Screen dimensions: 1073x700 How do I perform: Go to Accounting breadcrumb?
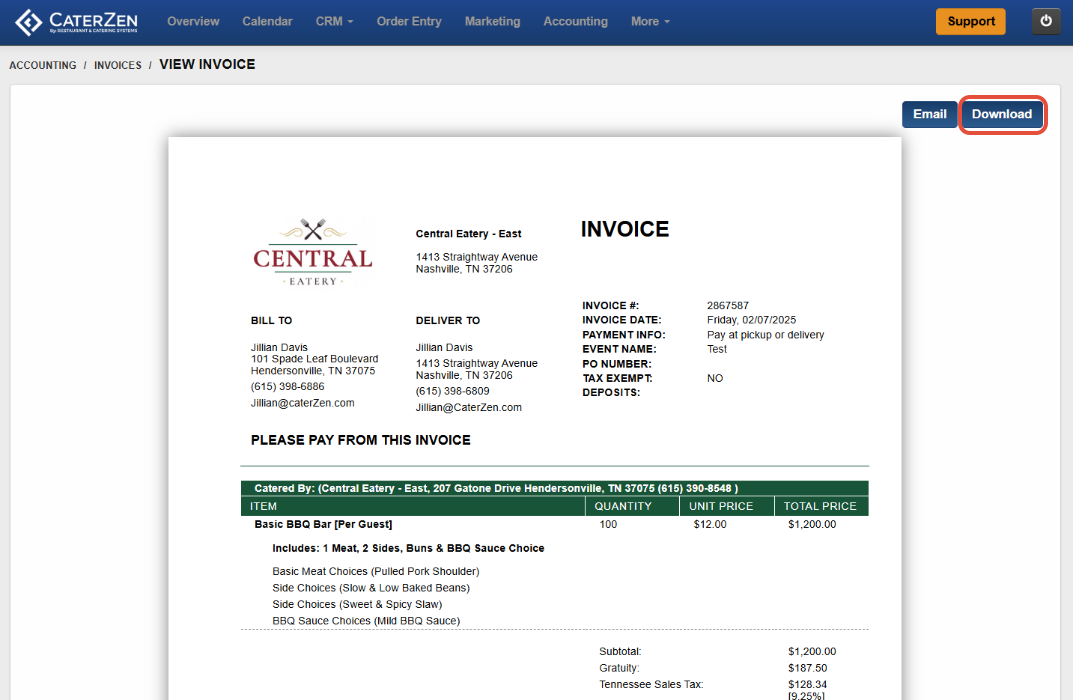(42, 65)
